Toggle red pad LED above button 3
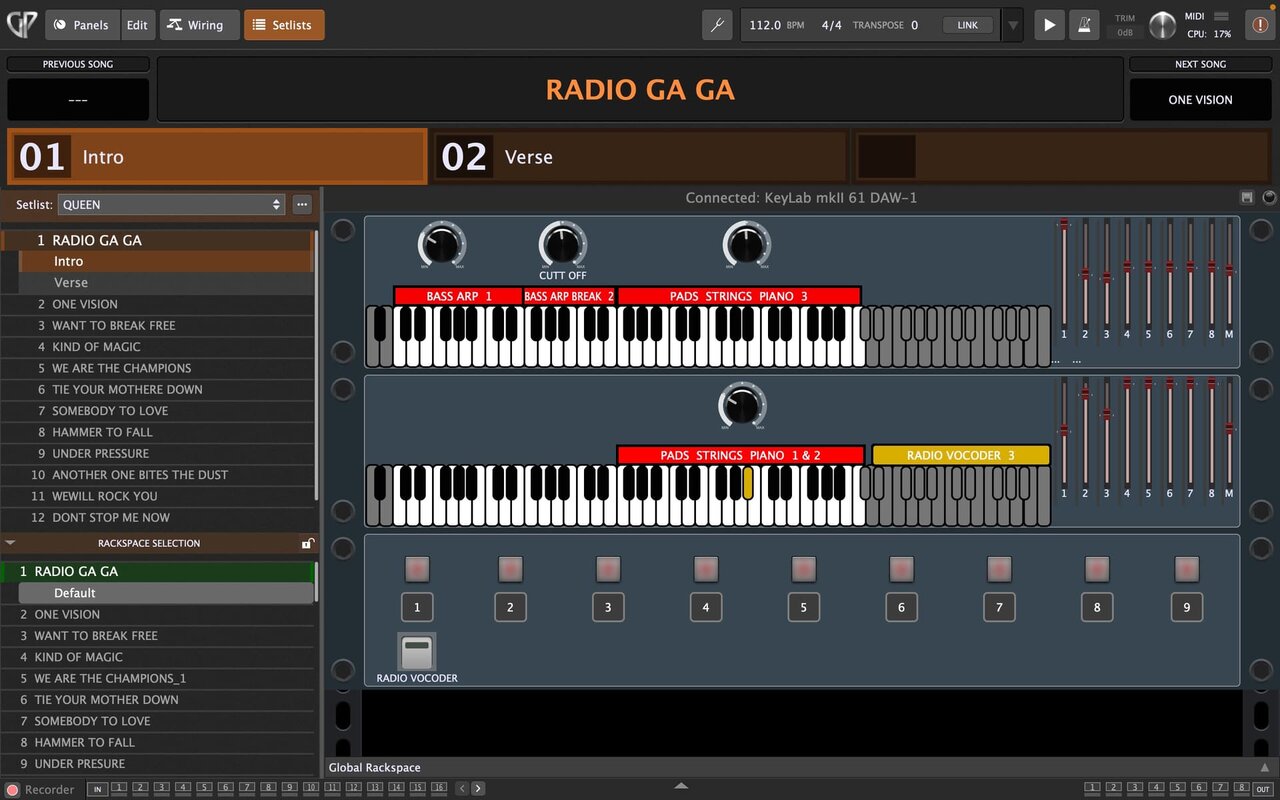Viewport: 1280px width, 800px height. (608, 569)
